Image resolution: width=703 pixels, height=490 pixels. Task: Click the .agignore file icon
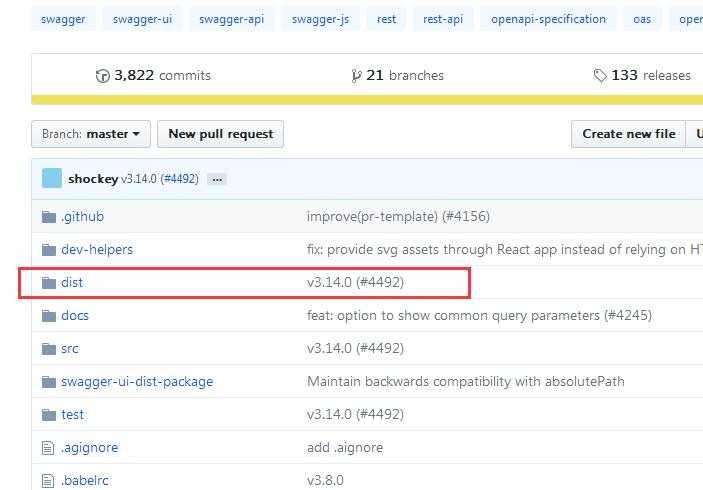coord(48,448)
